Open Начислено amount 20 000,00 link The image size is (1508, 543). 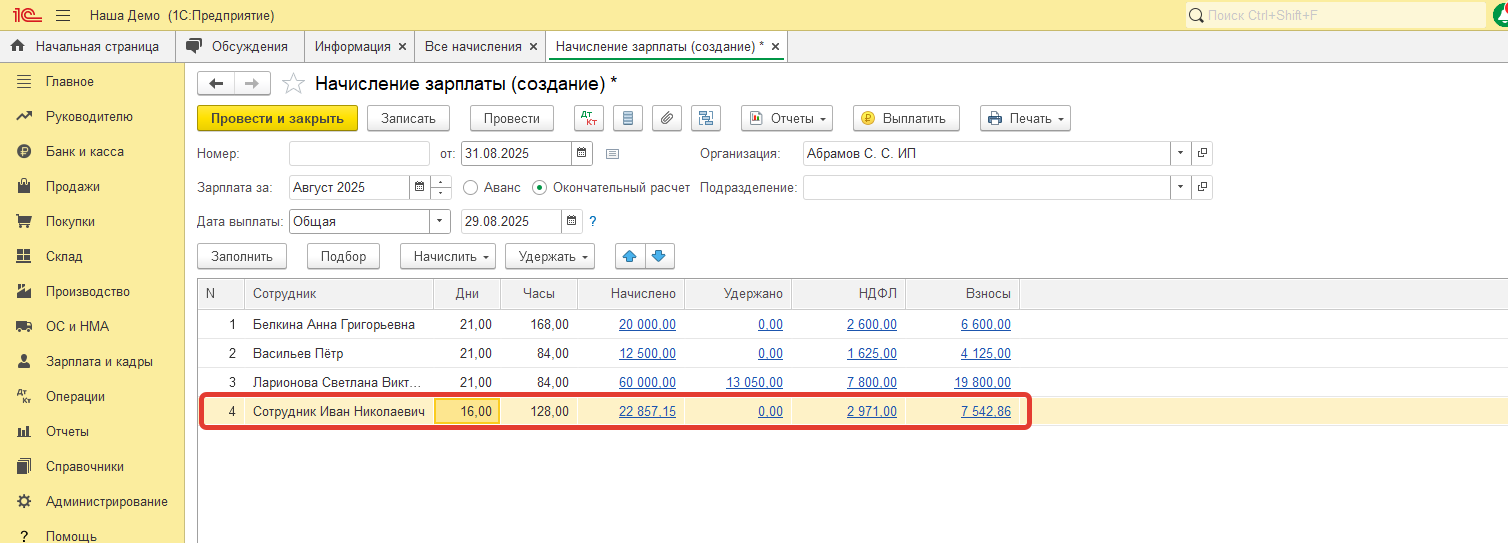(x=647, y=324)
